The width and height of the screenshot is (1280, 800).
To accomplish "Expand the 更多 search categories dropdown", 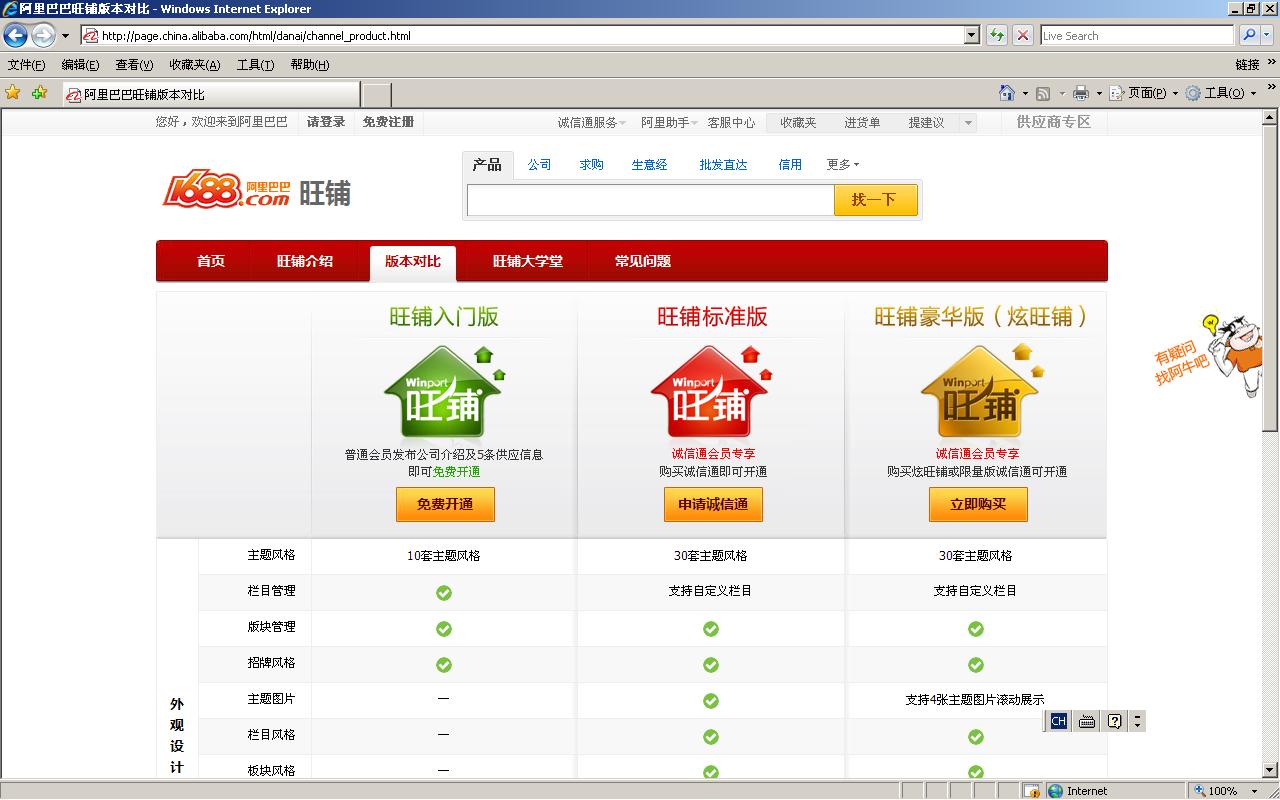I will tap(843, 165).
